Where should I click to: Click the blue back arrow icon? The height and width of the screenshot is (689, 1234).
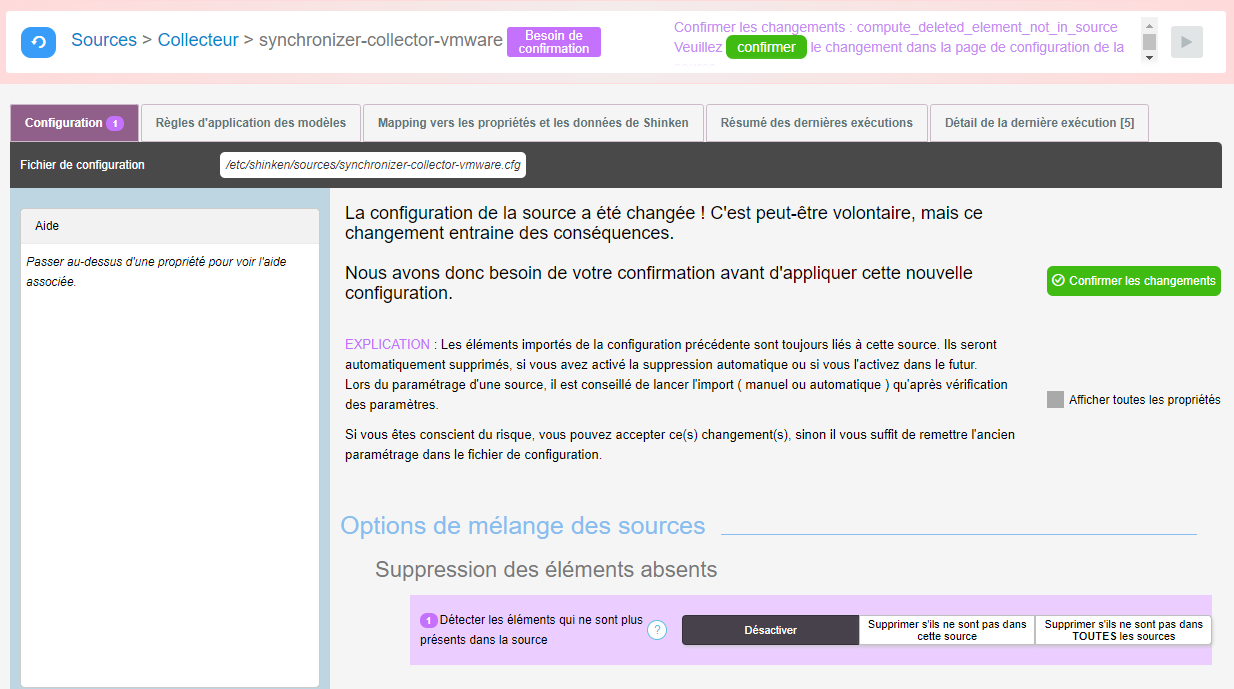point(38,42)
